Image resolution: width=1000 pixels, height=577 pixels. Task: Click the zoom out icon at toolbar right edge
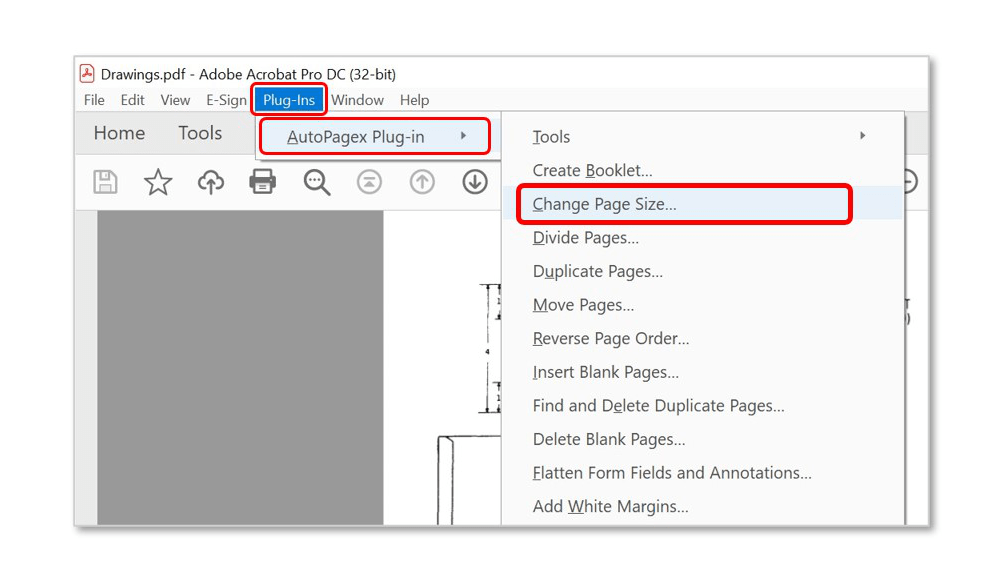(910, 182)
